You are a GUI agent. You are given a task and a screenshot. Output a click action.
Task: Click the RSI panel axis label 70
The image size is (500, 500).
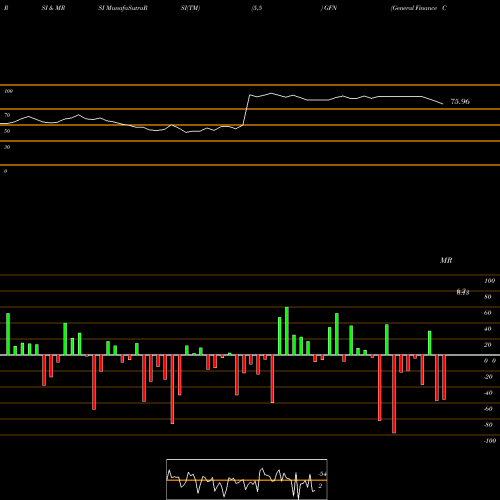(7, 115)
